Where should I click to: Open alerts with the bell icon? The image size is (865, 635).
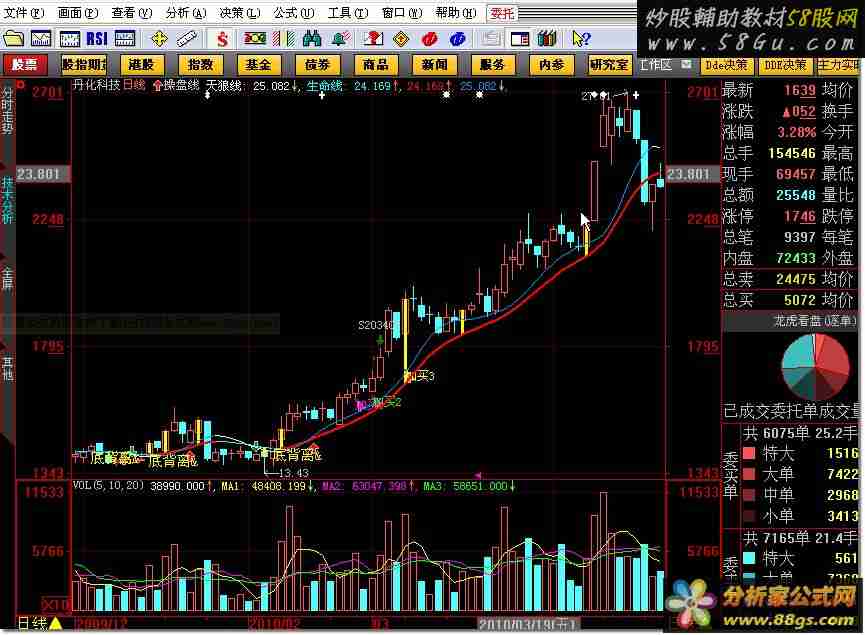[341, 39]
